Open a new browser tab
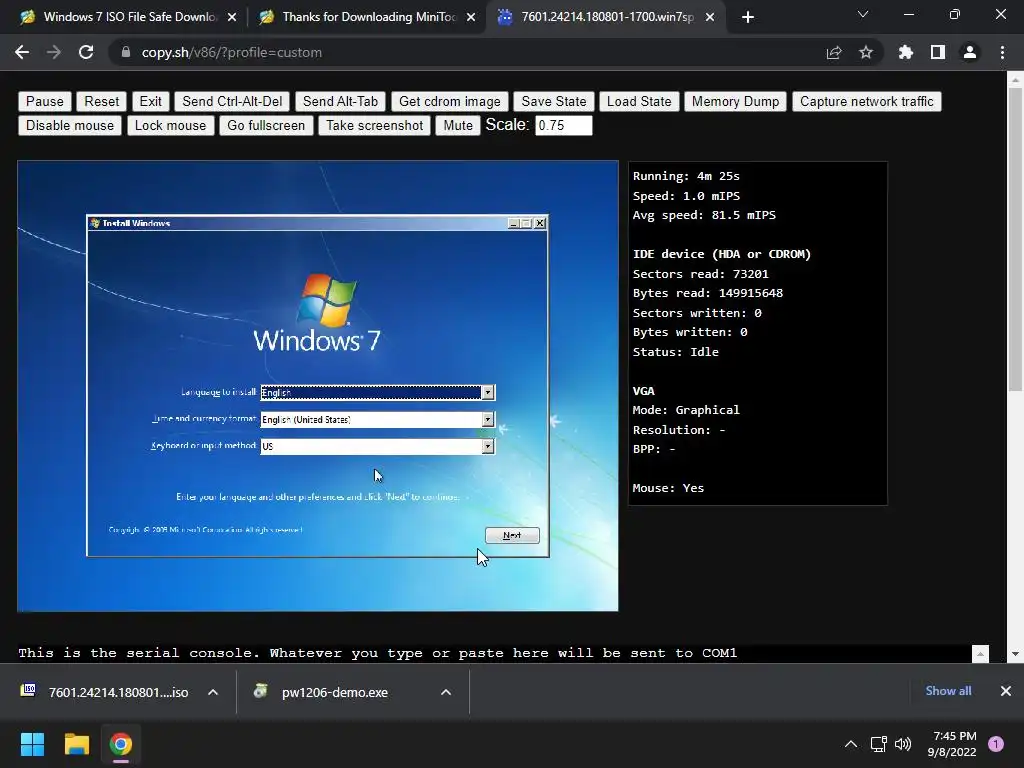This screenshot has height=768, width=1024. [748, 17]
